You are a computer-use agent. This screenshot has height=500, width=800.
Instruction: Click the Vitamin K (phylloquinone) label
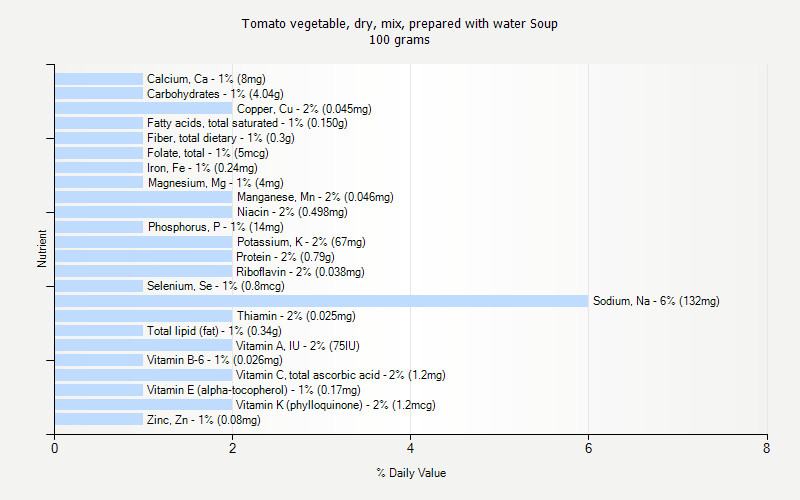(335, 405)
